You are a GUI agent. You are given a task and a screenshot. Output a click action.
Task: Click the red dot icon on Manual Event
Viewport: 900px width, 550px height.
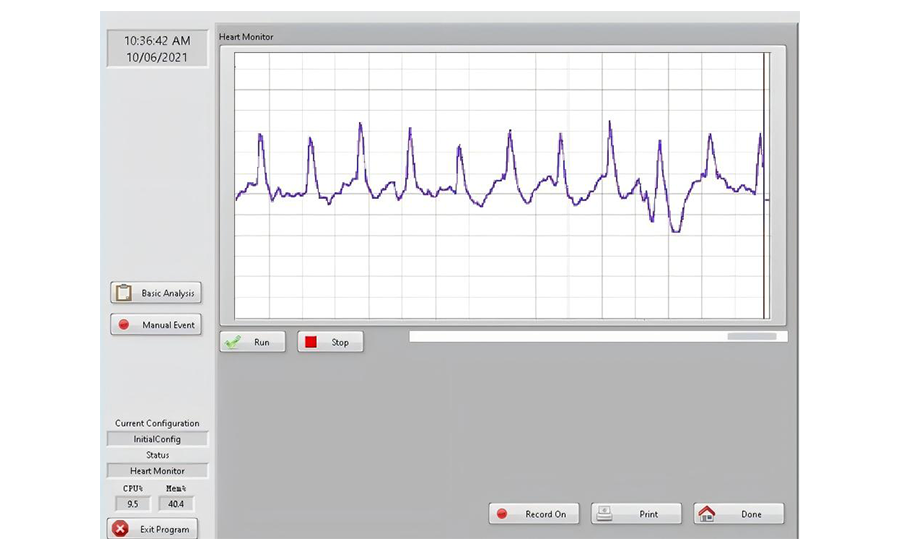pyautogui.click(x=123, y=324)
